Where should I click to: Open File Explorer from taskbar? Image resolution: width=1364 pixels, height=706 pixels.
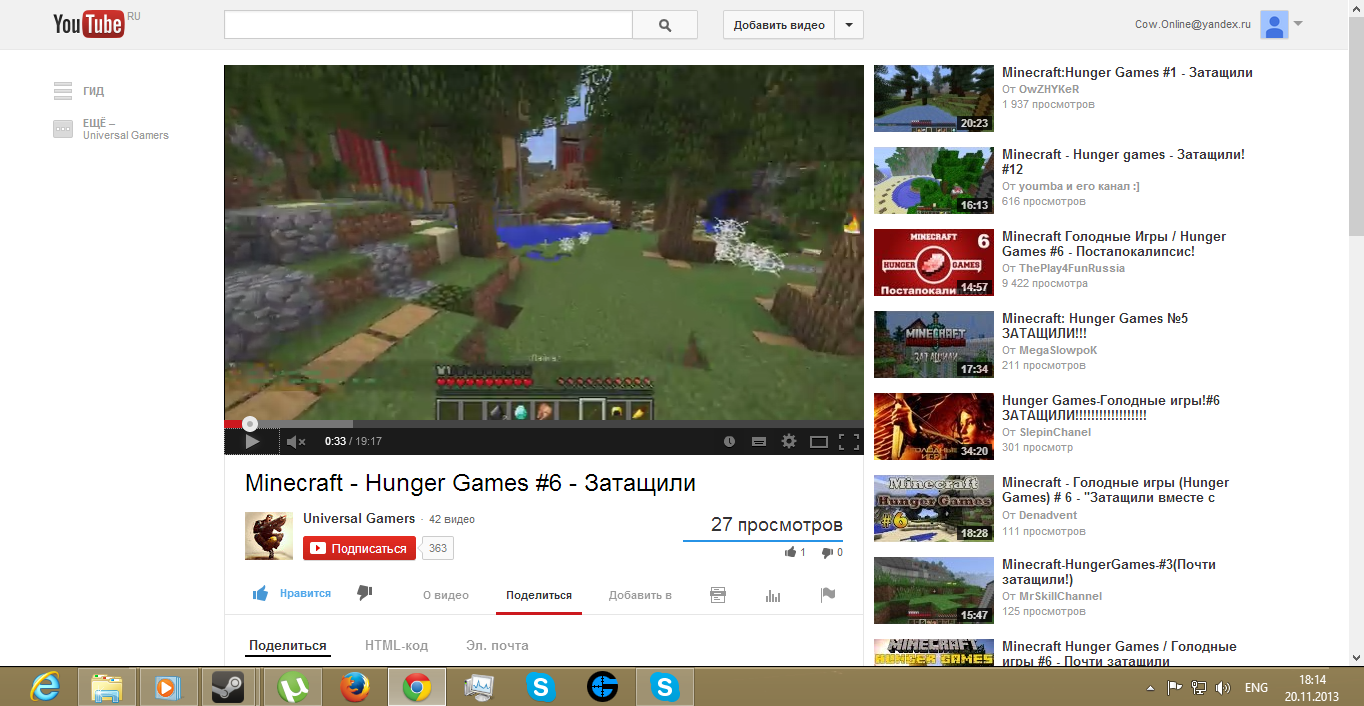click(x=106, y=687)
